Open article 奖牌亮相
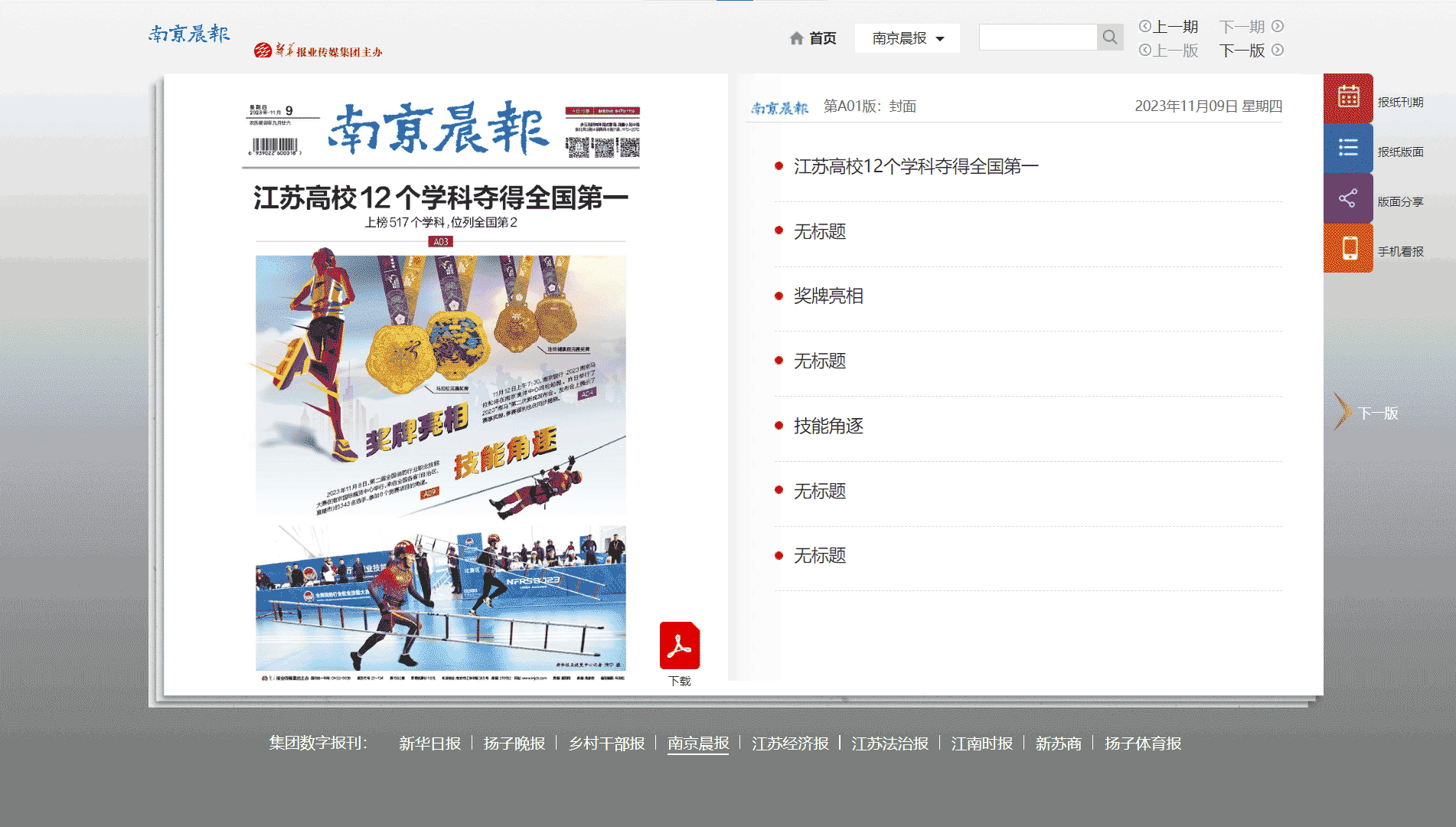This screenshot has height=827, width=1456. pos(828,296)
